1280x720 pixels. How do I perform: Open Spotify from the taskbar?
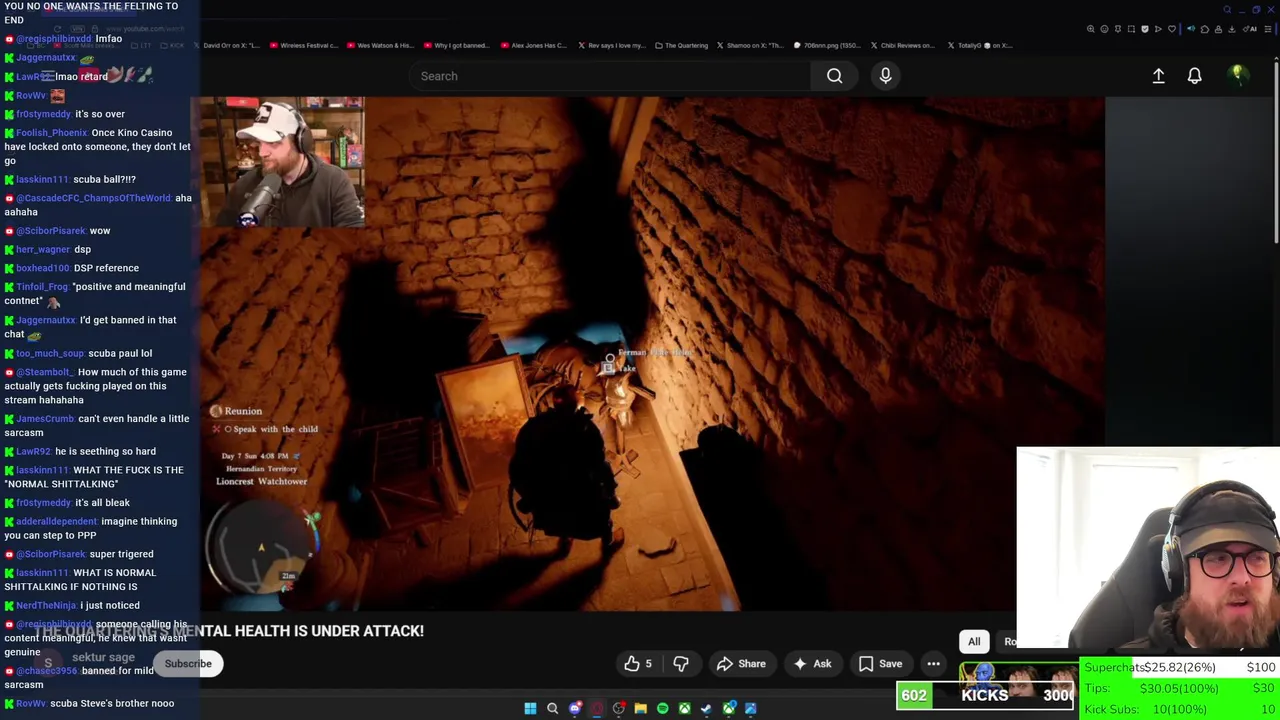point(663,709)
